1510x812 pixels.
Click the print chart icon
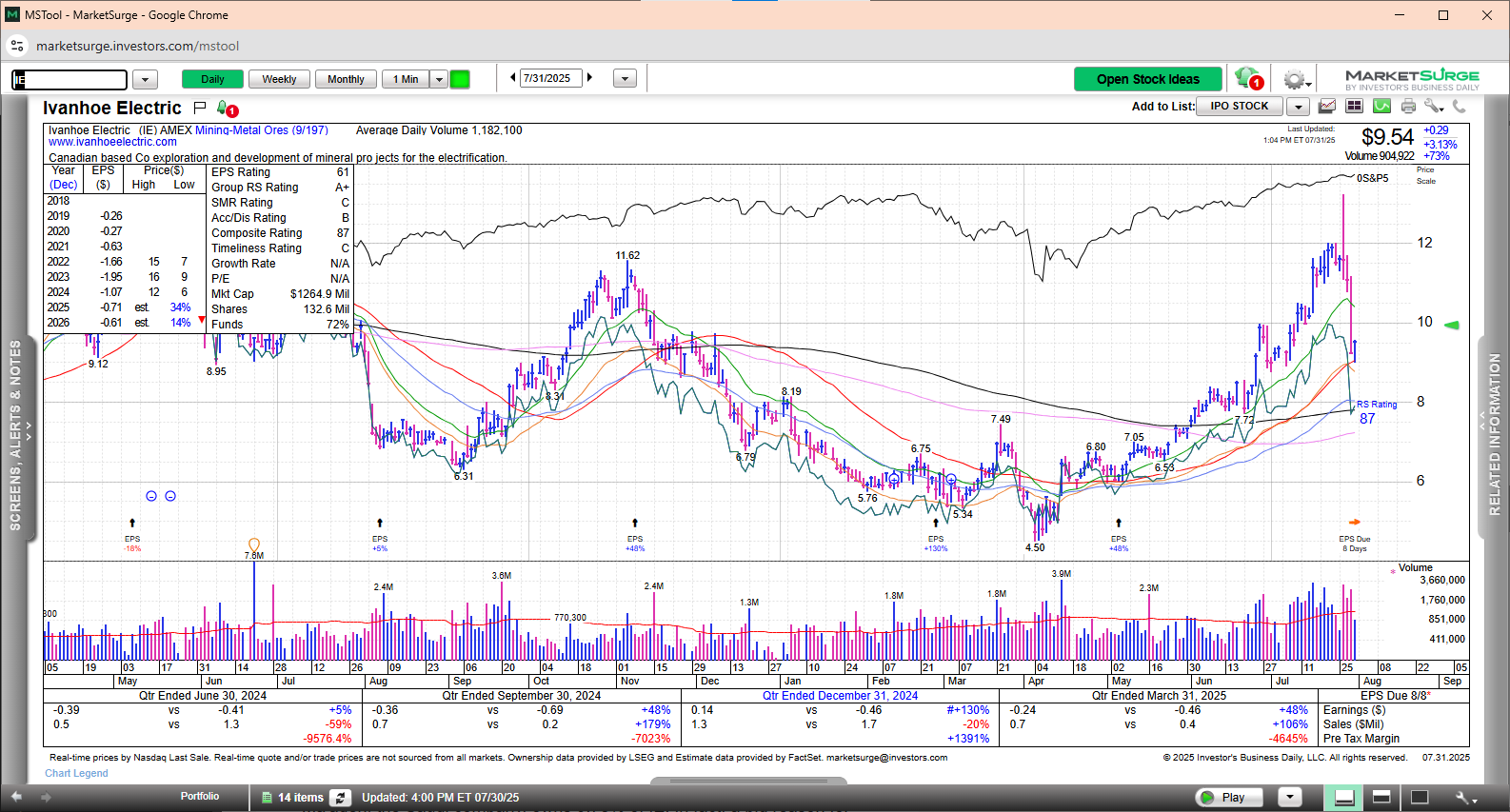(x=1408, y=107)
